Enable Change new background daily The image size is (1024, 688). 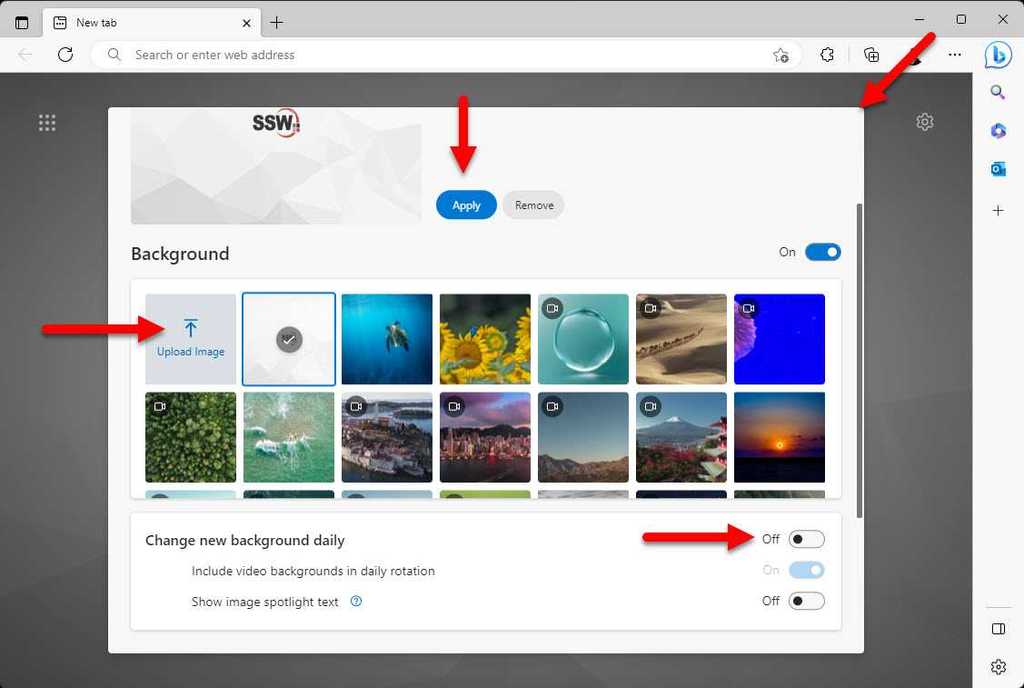tap(806, 539)
